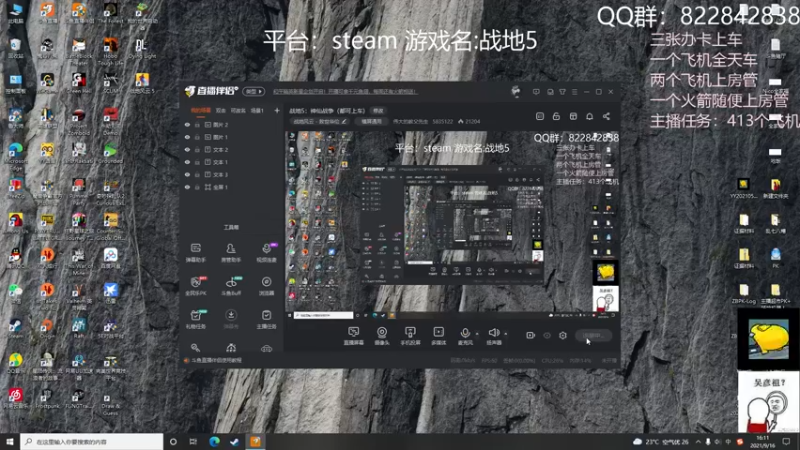This screenshot has width=800, height=450.
Task: Toggle the preview eye beside settings gear
Action: coord(547,335)
